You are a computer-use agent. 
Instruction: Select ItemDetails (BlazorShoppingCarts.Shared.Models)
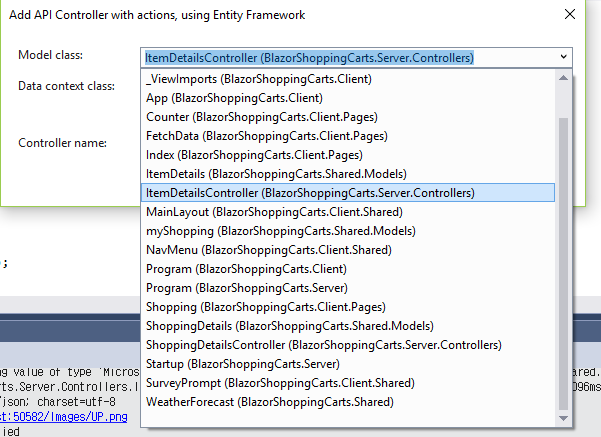pos(348,174)
